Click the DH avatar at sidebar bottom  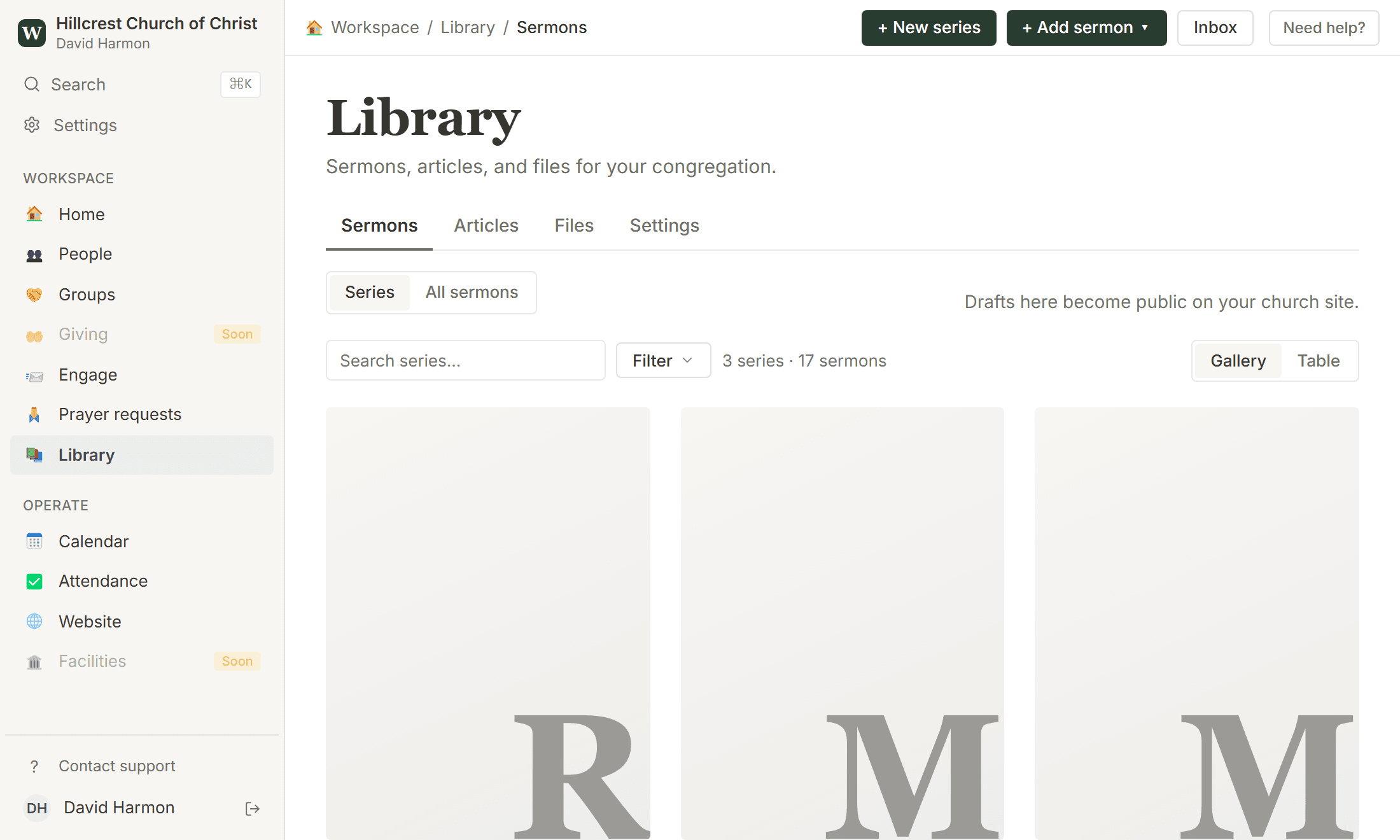[37, 808]
